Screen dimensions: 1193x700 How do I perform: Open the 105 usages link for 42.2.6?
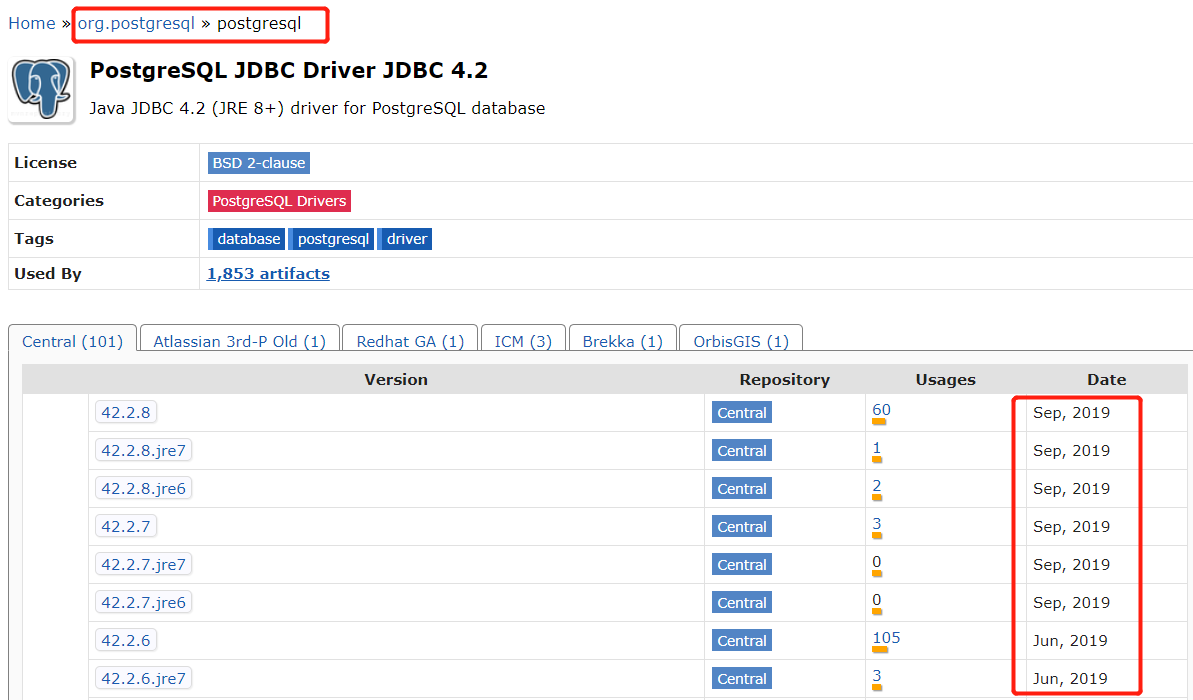pyautogui.click(x=886, y=638)
